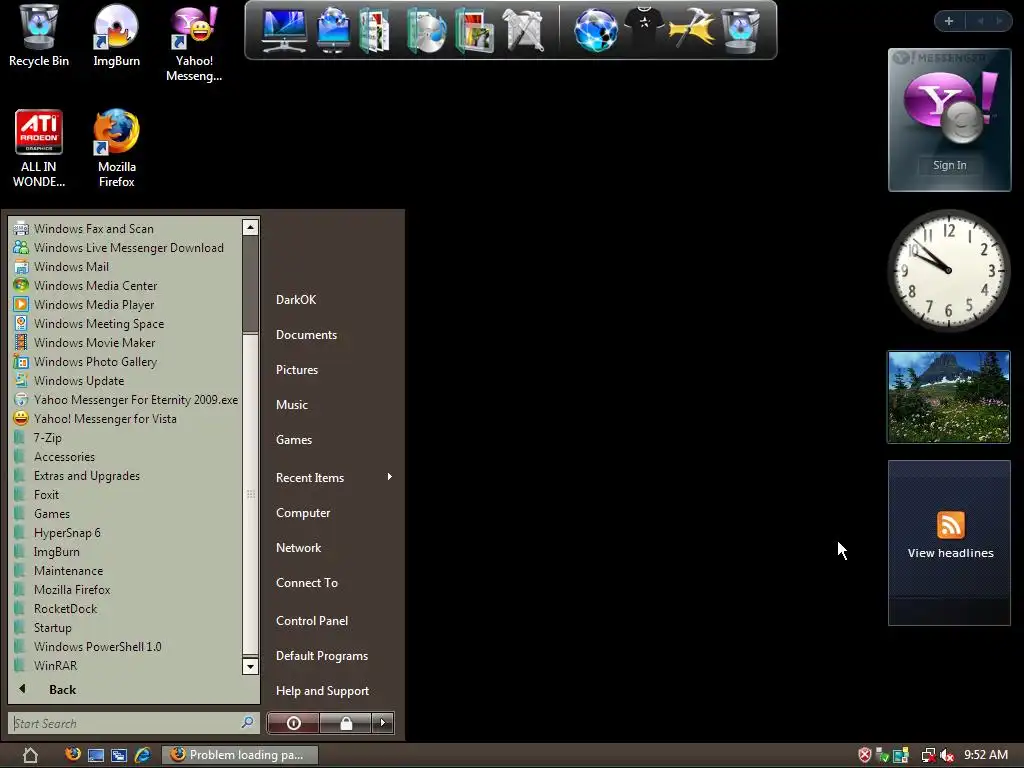Click Sign In on Yahoo Messenger gadget

(949, 165)
